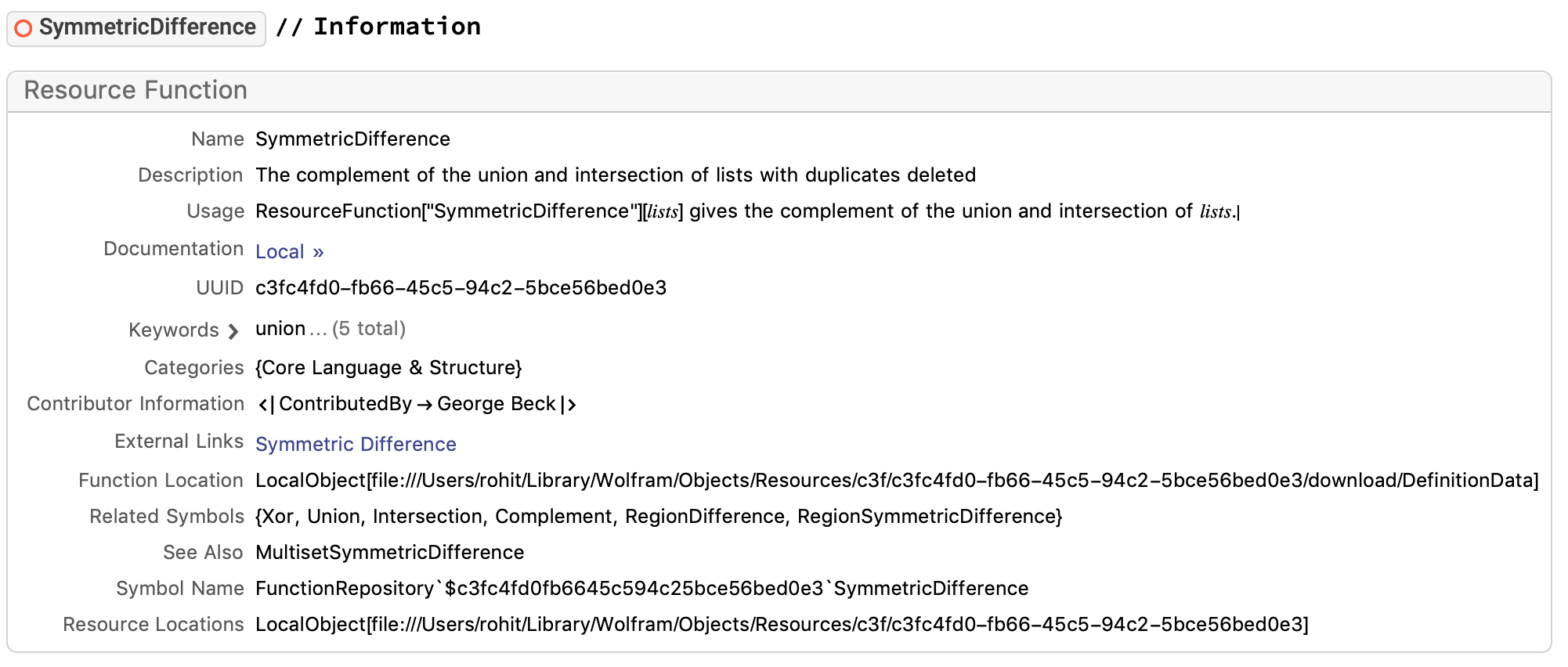
Task: Click the orange circle resource function icon
Action: point(23,28)
